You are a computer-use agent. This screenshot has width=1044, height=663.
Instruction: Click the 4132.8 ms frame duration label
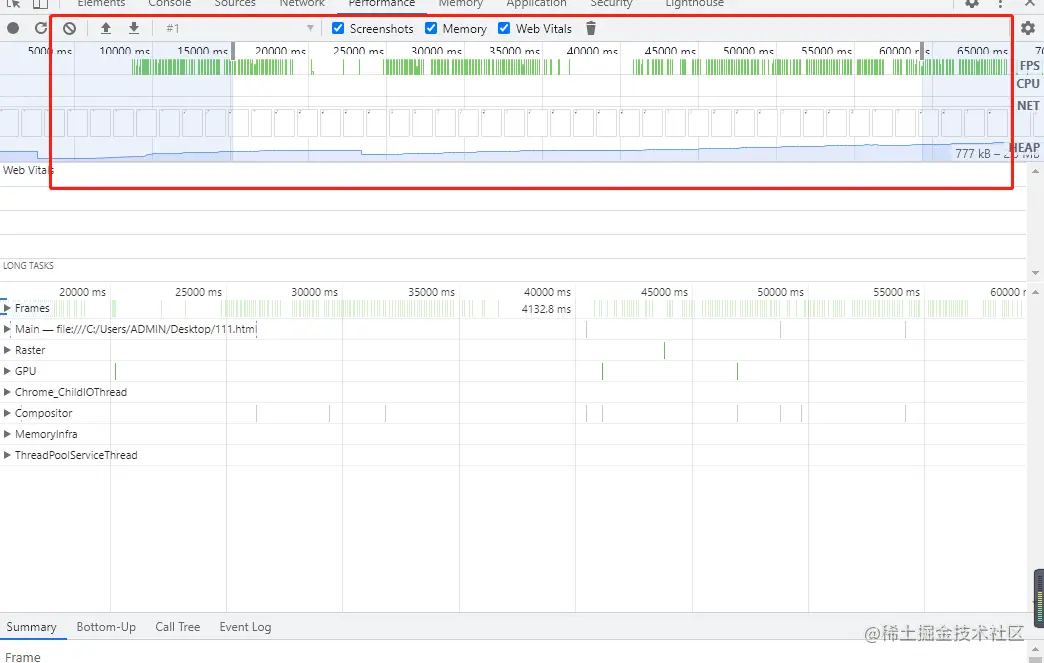click(546, 309)
